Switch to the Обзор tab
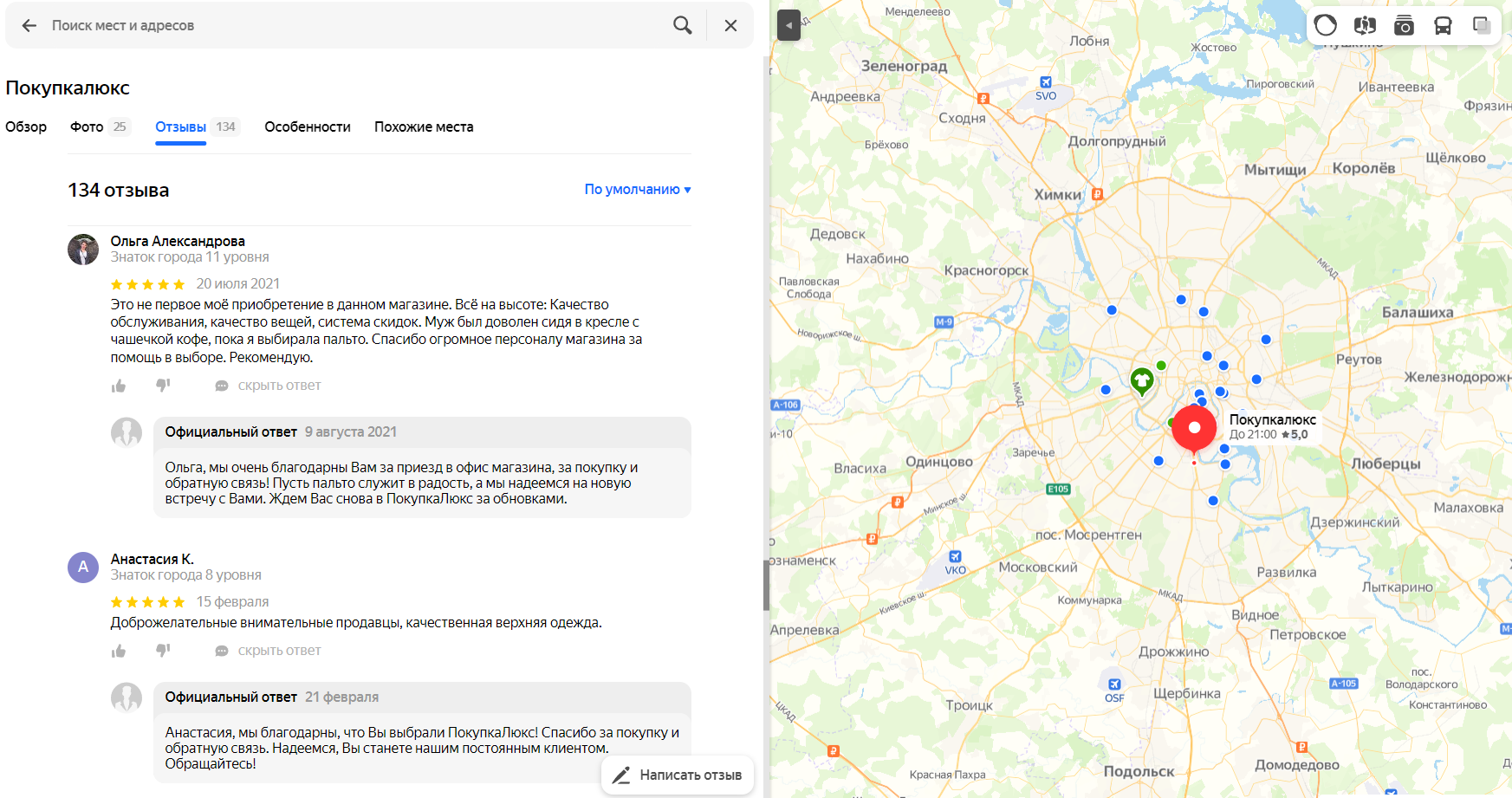Image resolution: width=1512 pixels, height=798 pixels. (x=26, y=127)
